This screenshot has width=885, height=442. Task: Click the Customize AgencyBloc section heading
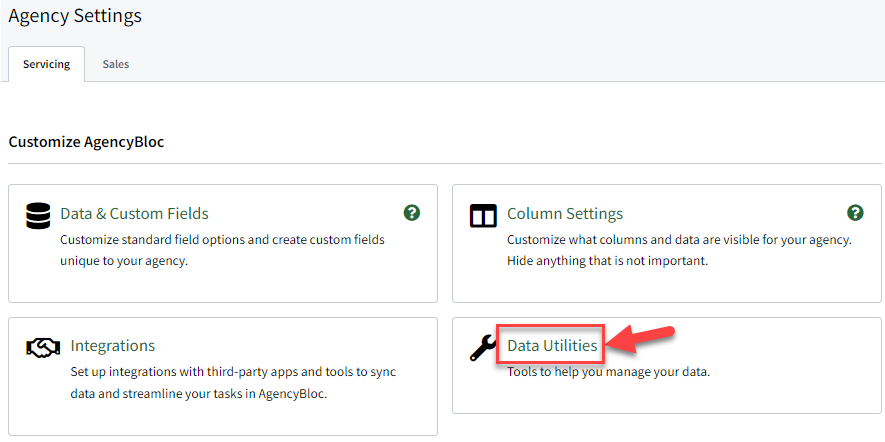[86, 142]
